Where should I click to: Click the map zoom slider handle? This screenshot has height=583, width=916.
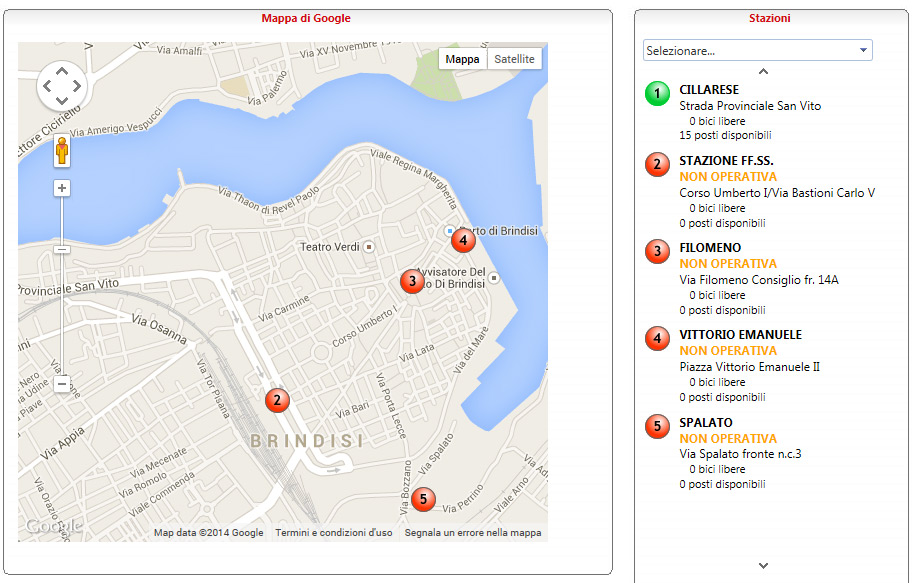(x=62, y=249)
